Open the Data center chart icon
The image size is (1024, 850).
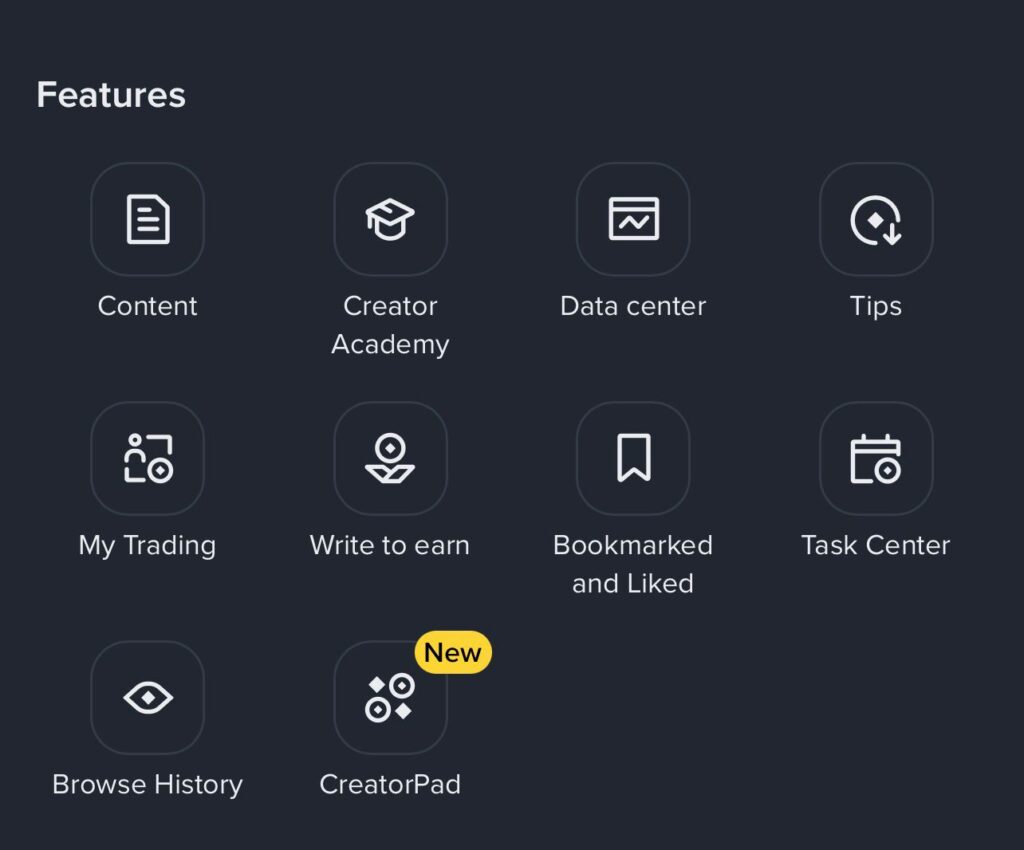633,219
